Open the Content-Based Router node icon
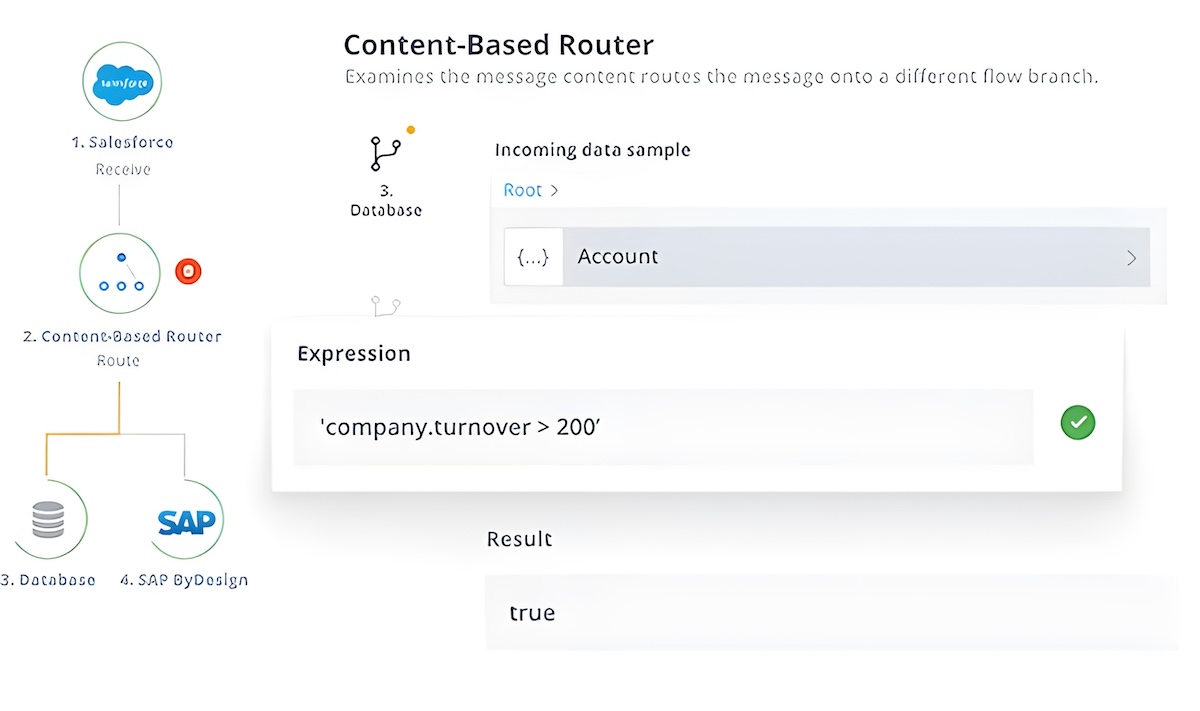This screenshot has width=1200, height=711. tap(120, 273)
